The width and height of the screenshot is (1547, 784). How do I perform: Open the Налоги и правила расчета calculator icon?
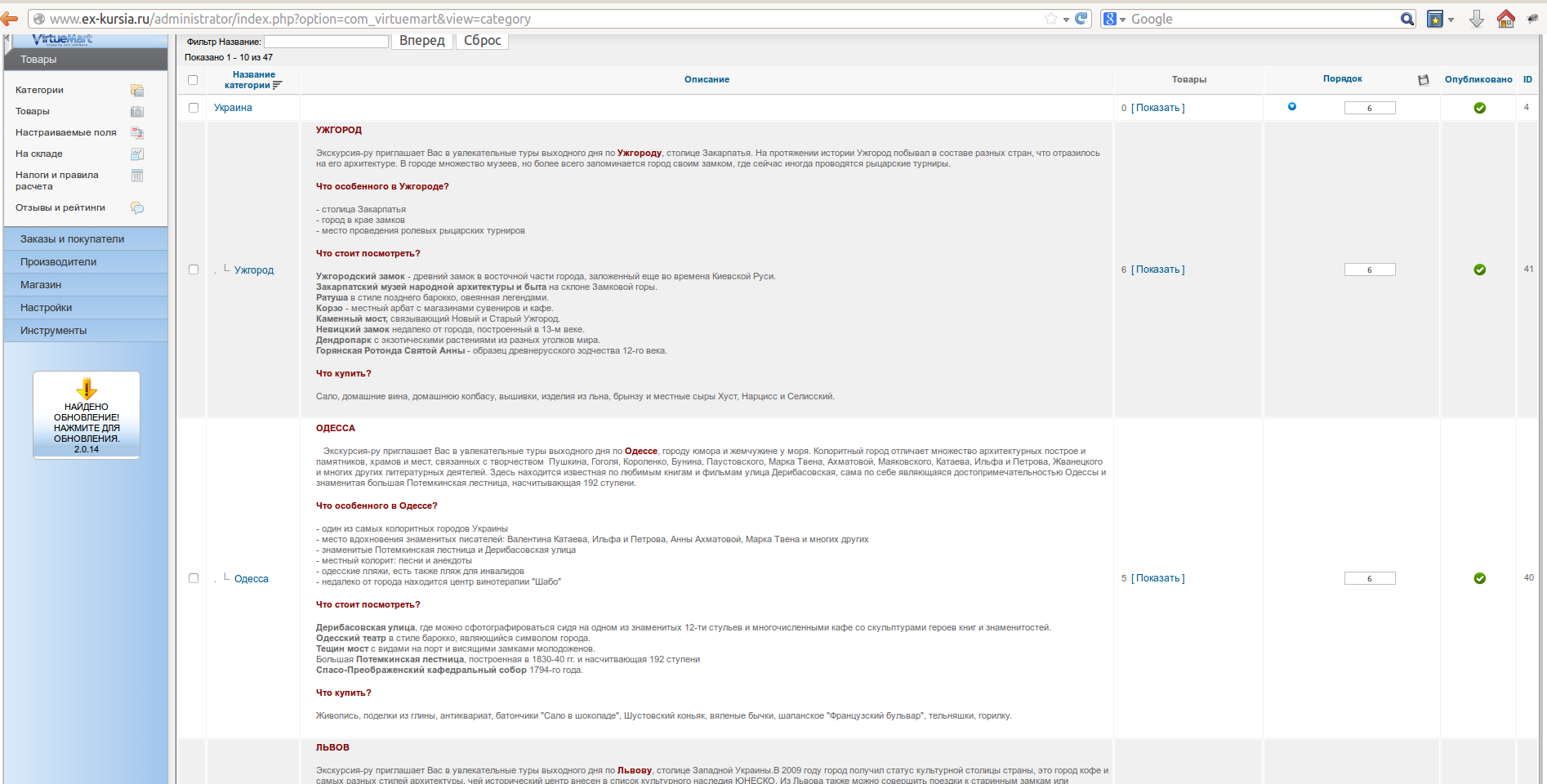click(x=137, y=176)
